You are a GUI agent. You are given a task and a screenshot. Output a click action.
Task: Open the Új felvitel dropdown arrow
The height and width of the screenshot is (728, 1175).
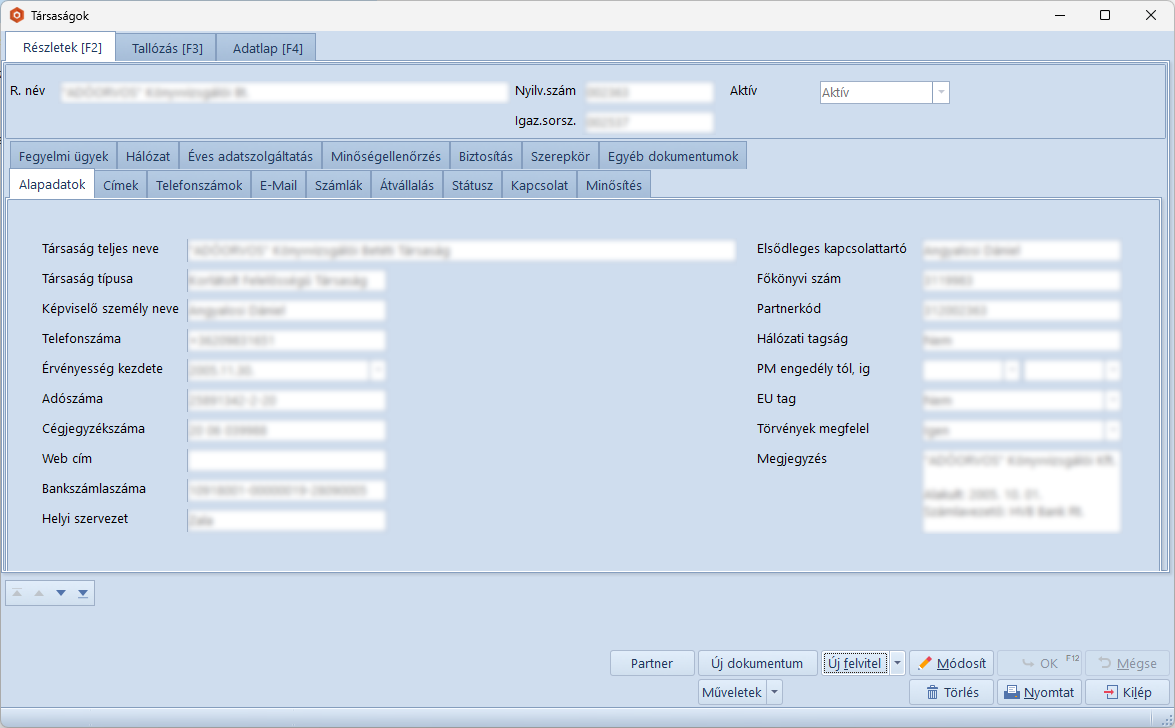(x=897, y=663)
